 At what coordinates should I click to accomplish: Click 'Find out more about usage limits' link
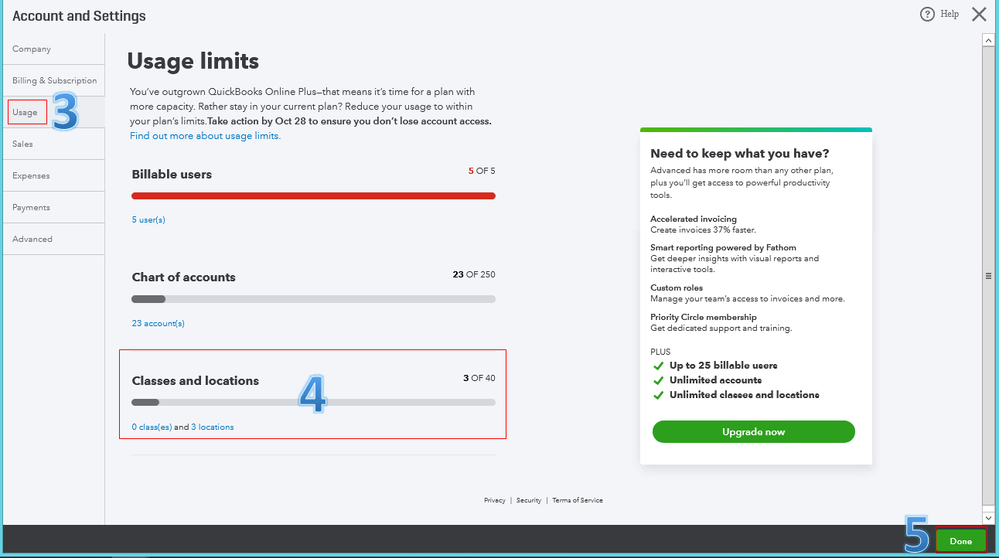click(205, 136)
